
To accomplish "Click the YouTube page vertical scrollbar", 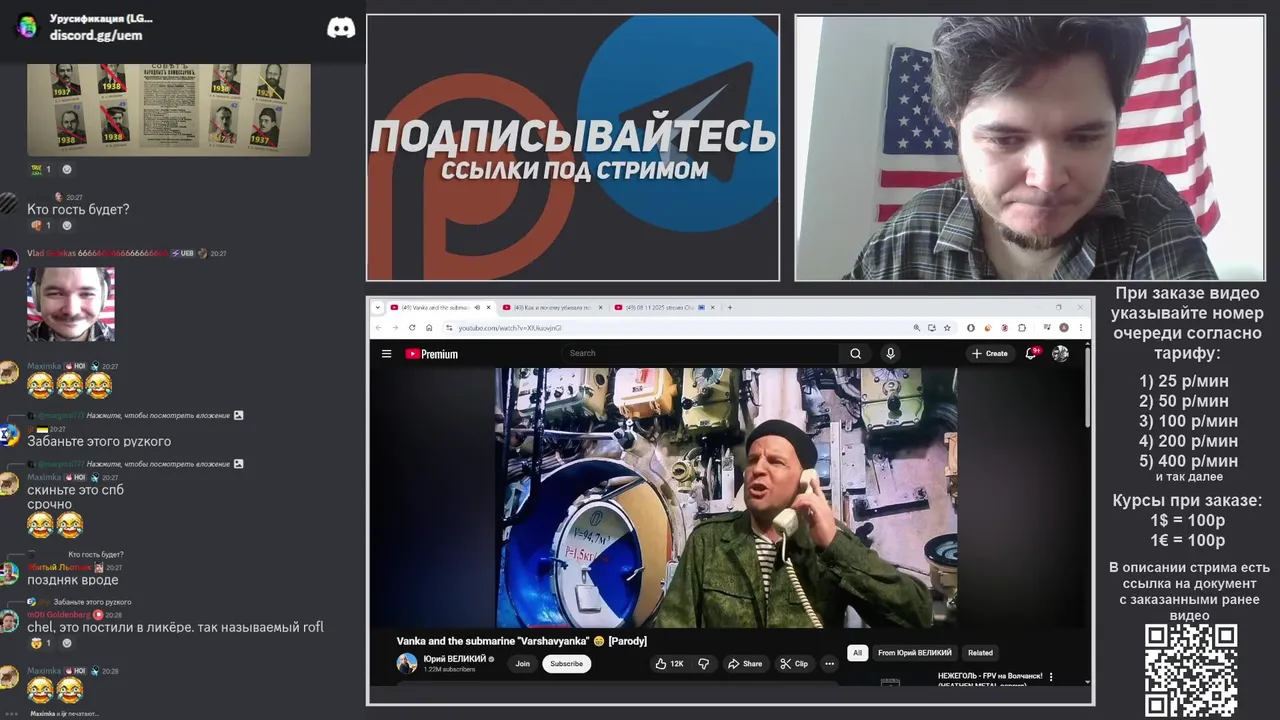I will coord(1088,390).
